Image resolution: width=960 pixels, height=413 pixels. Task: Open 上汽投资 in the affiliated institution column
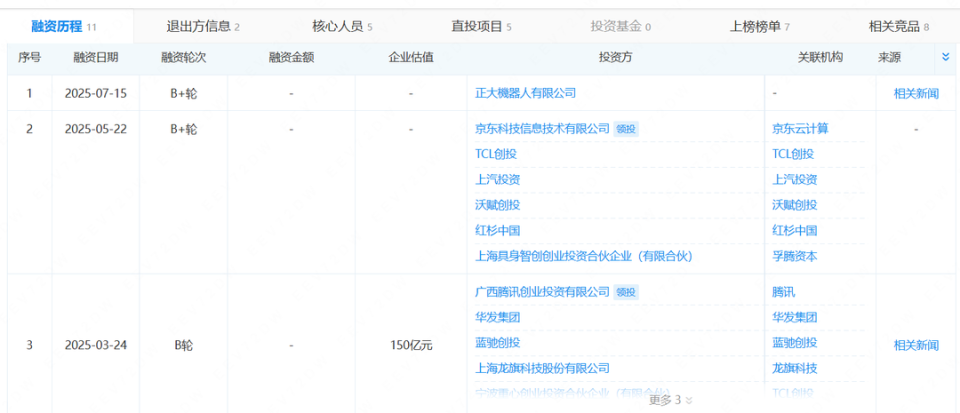pos(795,180)
